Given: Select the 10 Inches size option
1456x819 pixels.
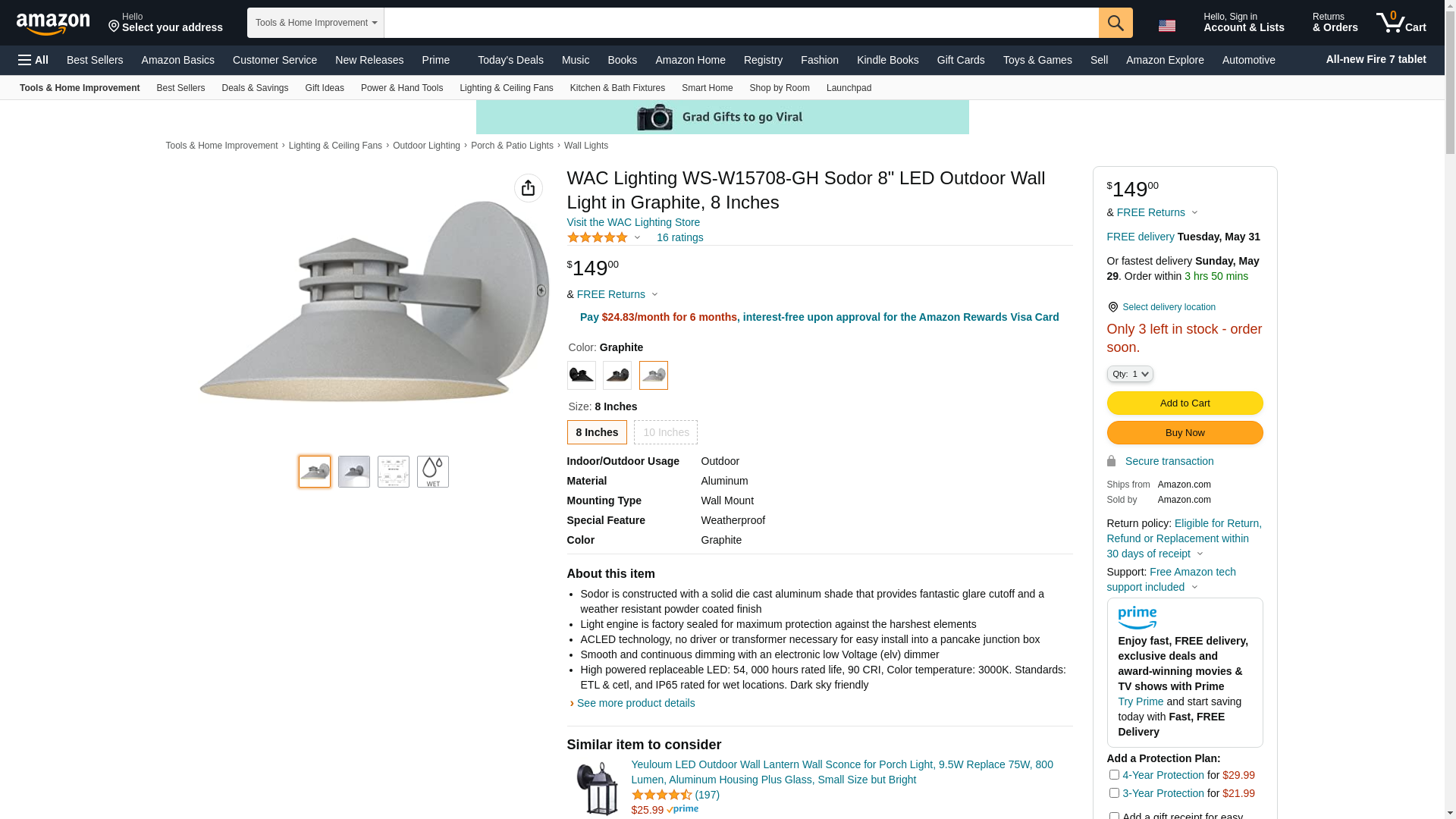Looking at the screenshot, I should point(665,432).
